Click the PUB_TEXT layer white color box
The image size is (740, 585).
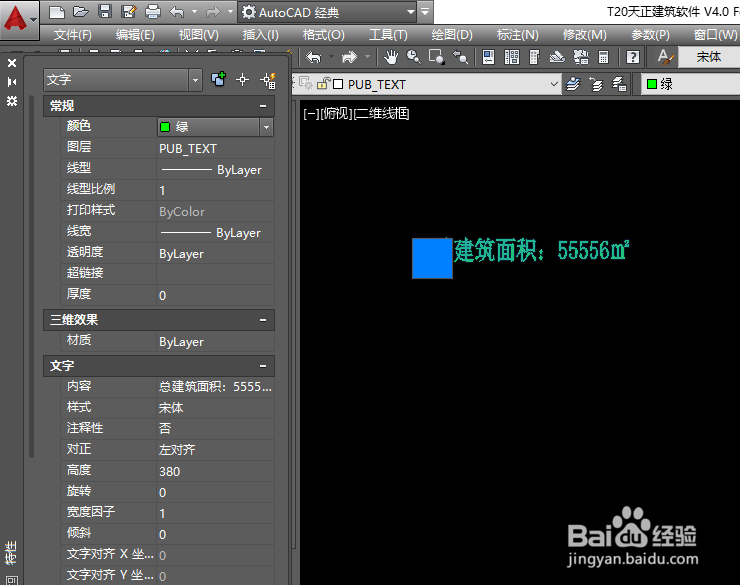coord(338,84)
